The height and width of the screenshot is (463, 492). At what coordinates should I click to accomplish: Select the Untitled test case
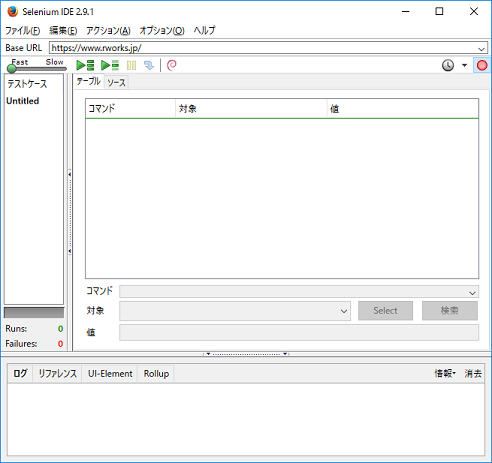[23, 101]
